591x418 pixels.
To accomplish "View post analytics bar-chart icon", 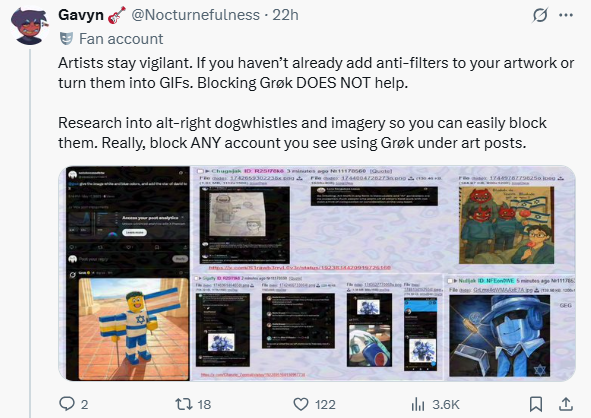I will point(418,404).
